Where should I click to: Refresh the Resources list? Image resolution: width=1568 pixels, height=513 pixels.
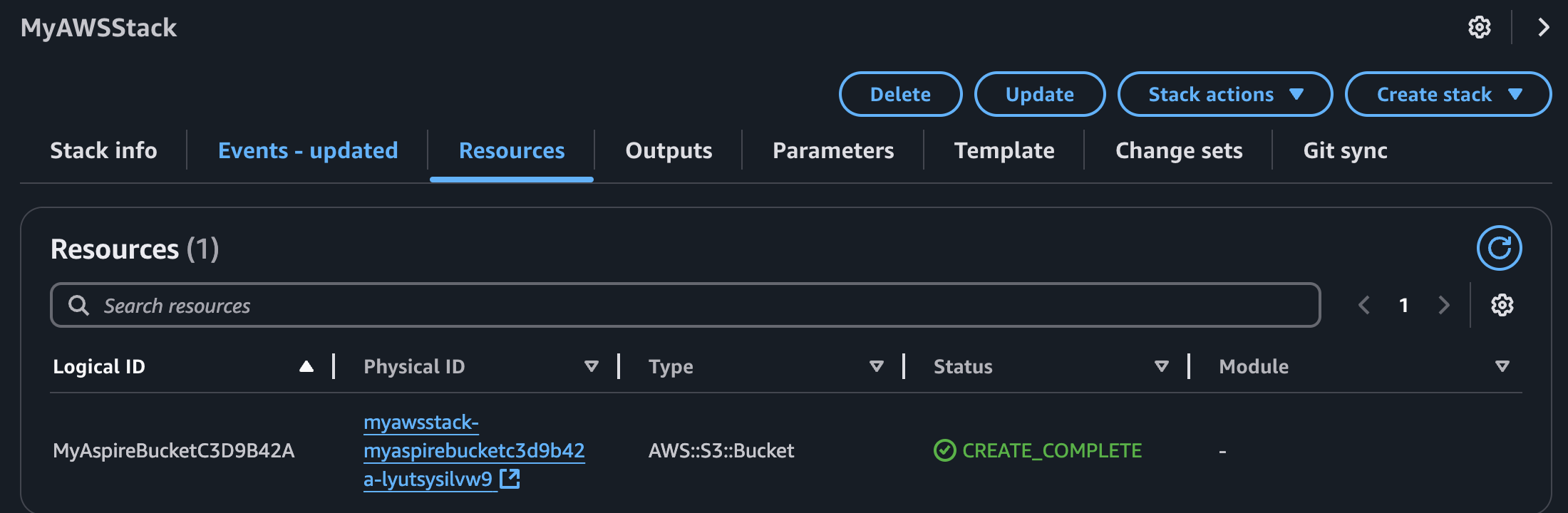tap(1499, 248)
